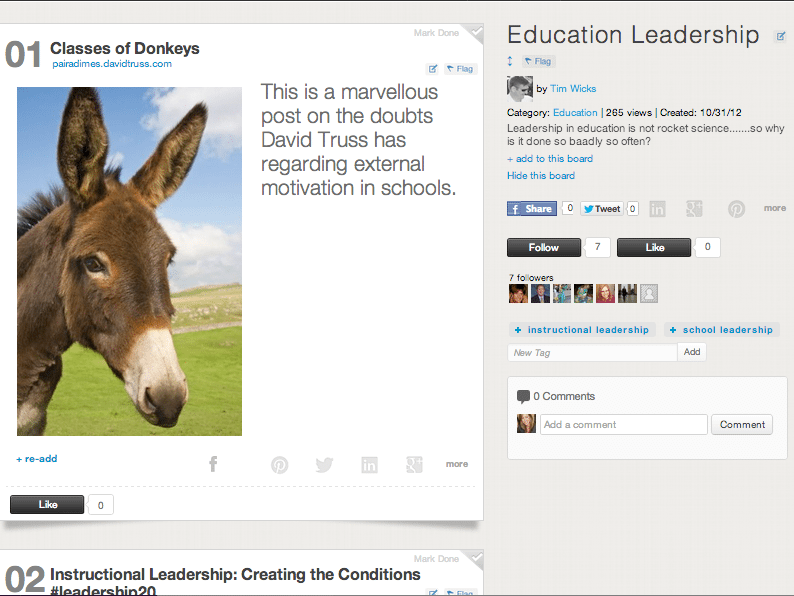Screen dimensions: 794x596
Task: Click Hide this board link
Action: click(x=541, y=176)
